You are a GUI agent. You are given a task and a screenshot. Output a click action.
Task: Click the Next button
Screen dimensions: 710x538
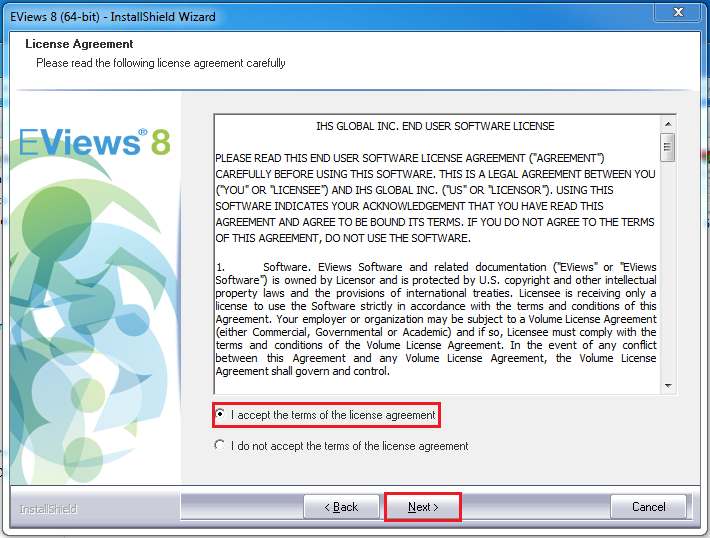[x=423, y=507]
